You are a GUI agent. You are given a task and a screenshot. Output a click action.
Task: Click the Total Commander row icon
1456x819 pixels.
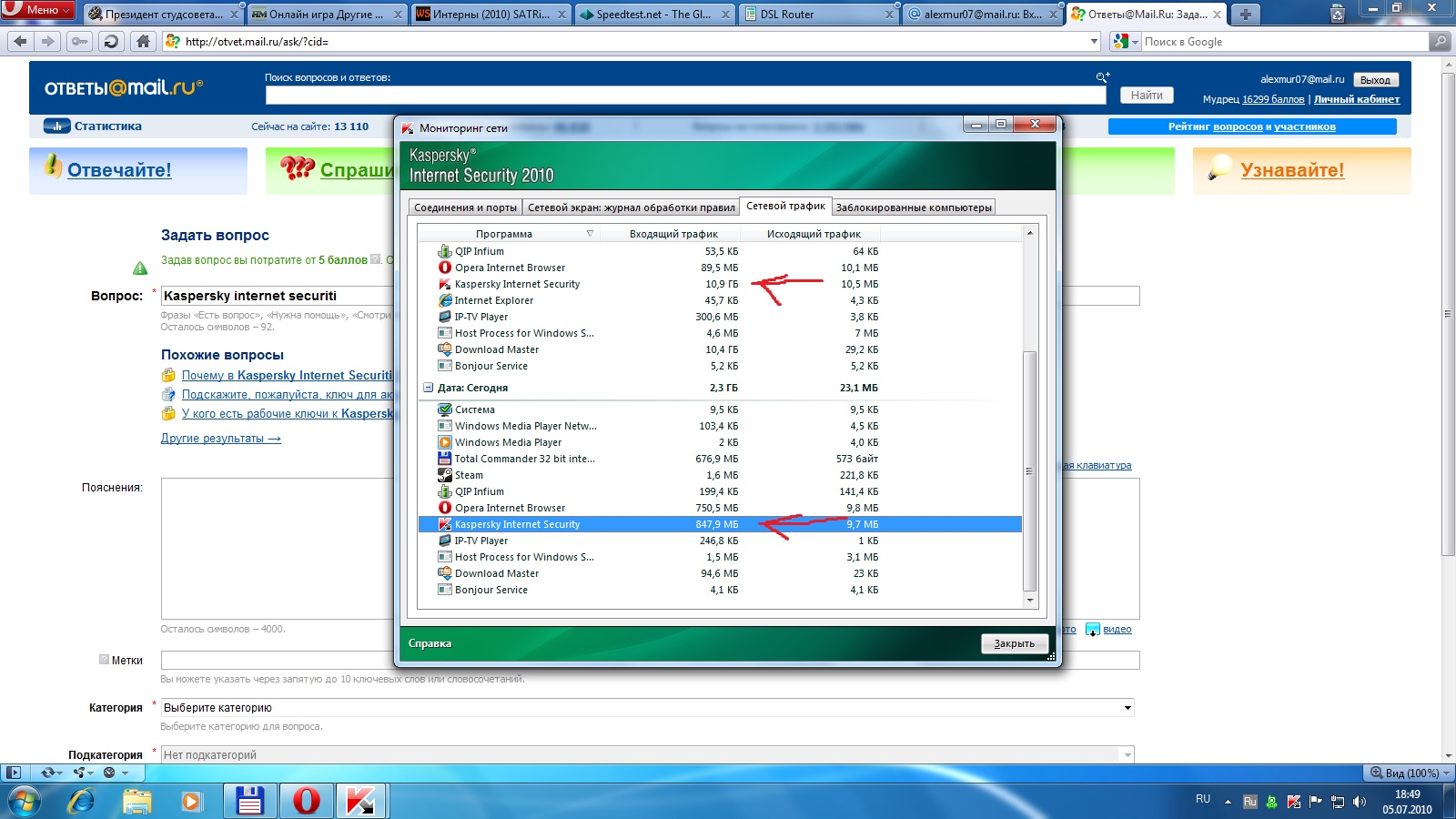tap(445, 459)
